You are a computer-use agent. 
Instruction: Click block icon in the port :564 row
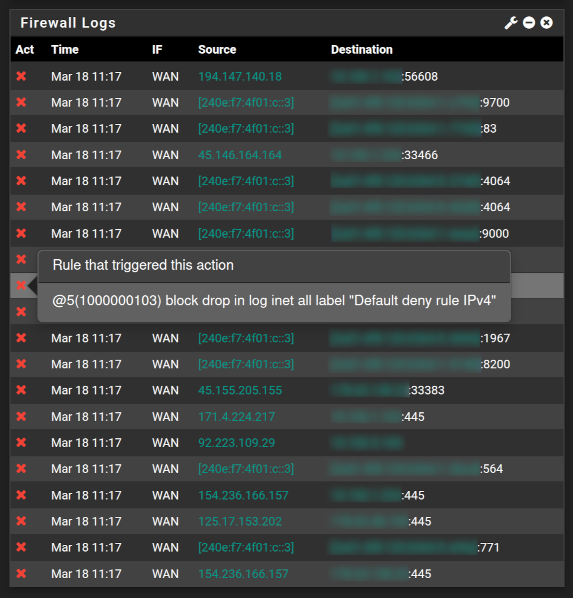coord(21,468)
